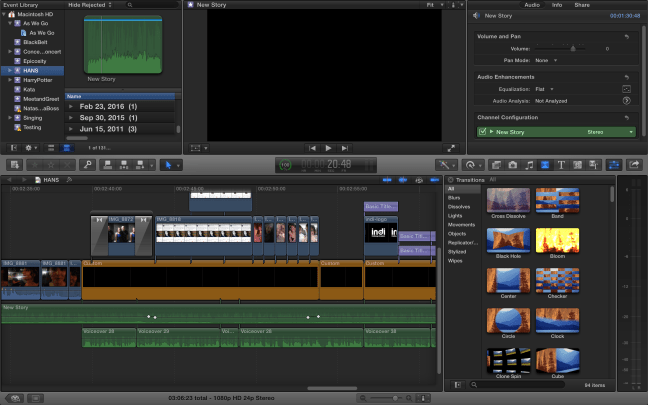Toggle the audio analysis indicator box

[x=627, y=101]
